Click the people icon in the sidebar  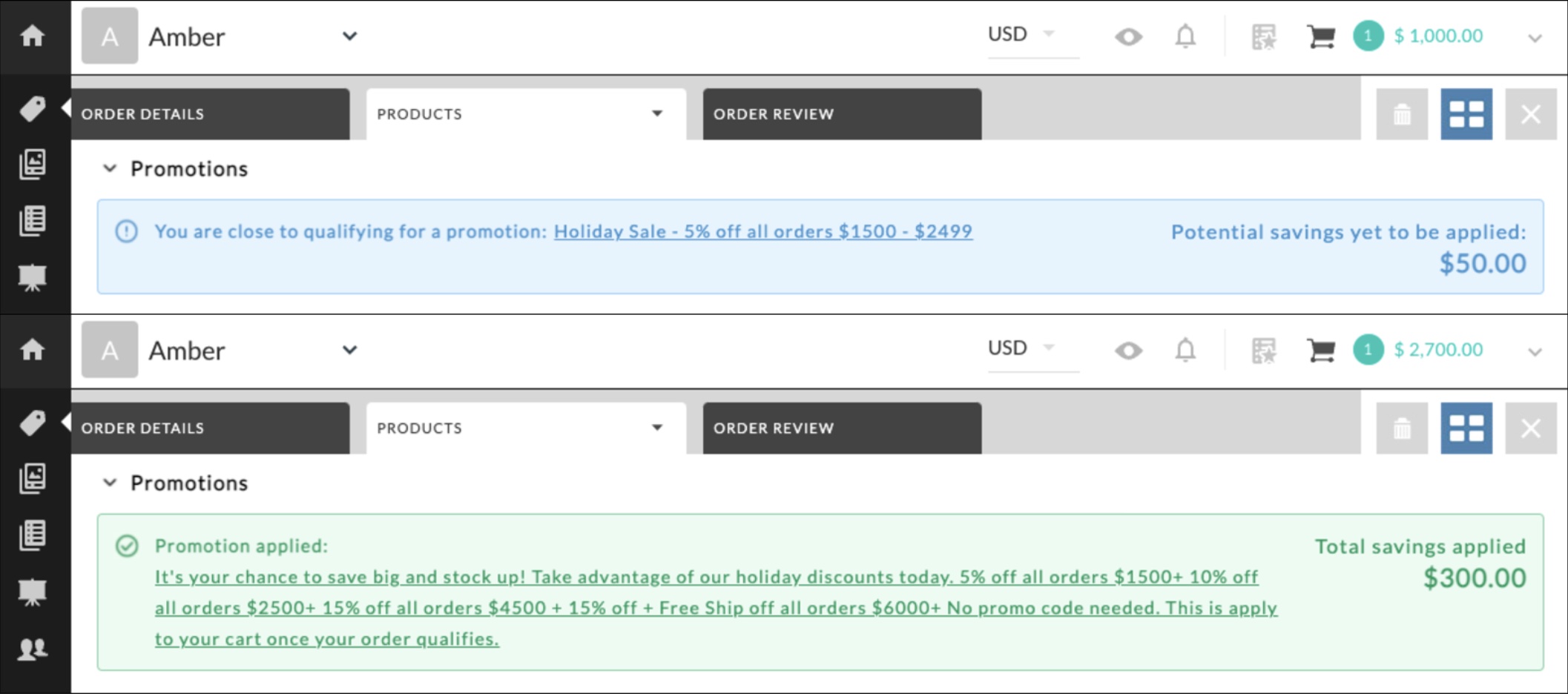[x=33, y=649]
